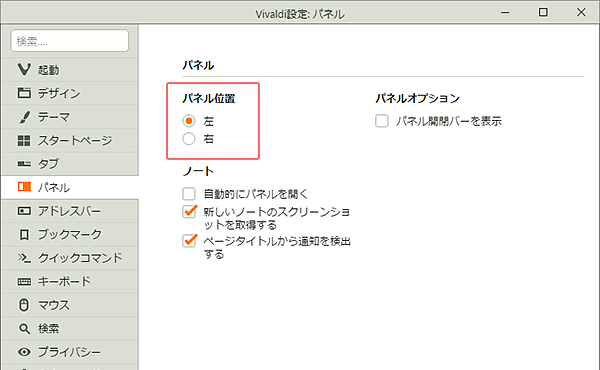Image resolution: width=600 pixels, height=370 pixels.
Task: Close the Vivaldi settings window
Action: point(581,13)
